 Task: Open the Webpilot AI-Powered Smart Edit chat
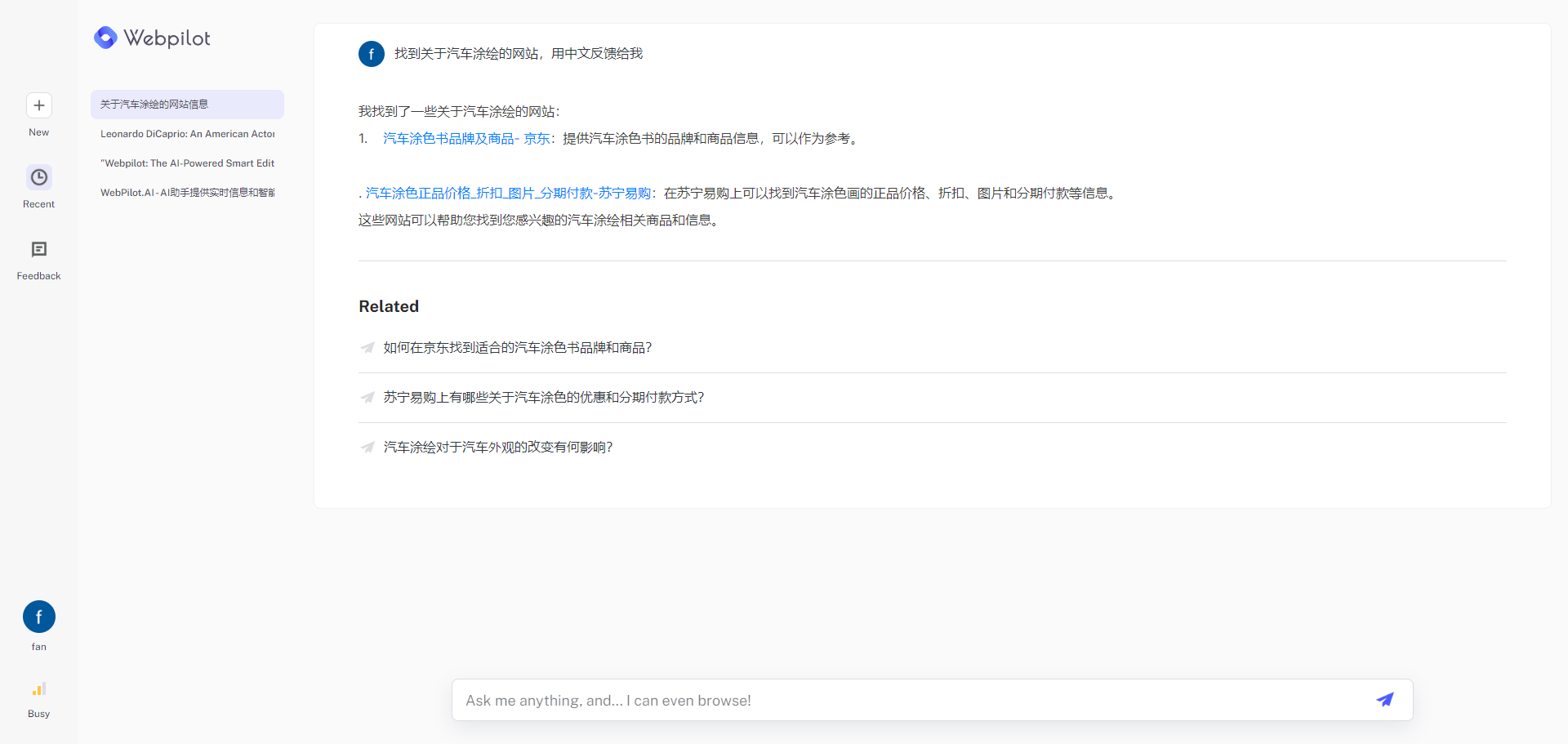(x=187, y=163)
